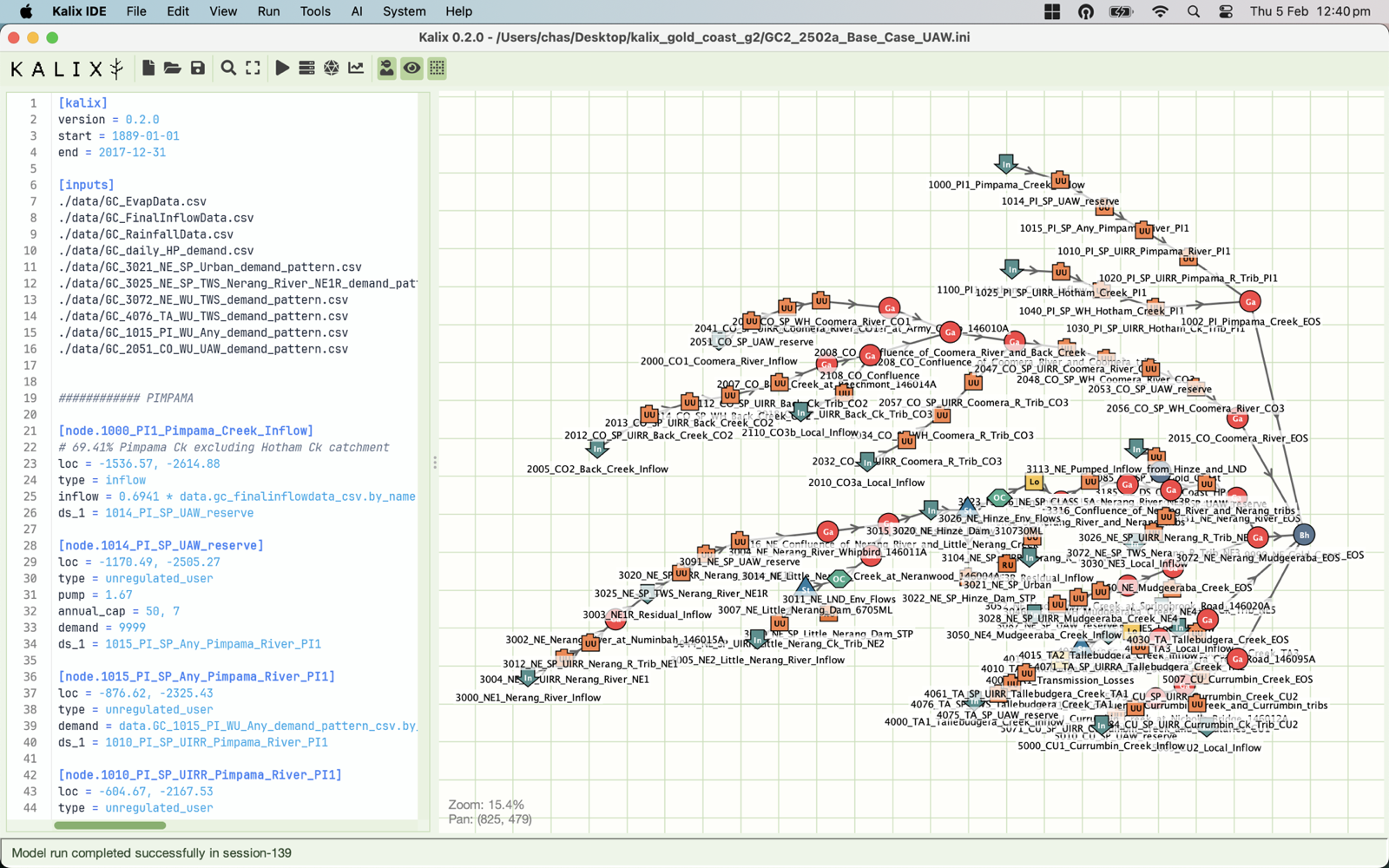Click the editor horizontal scrollbar thumb
Viewport: 1389px width, 868px height.
pos(109,825)
